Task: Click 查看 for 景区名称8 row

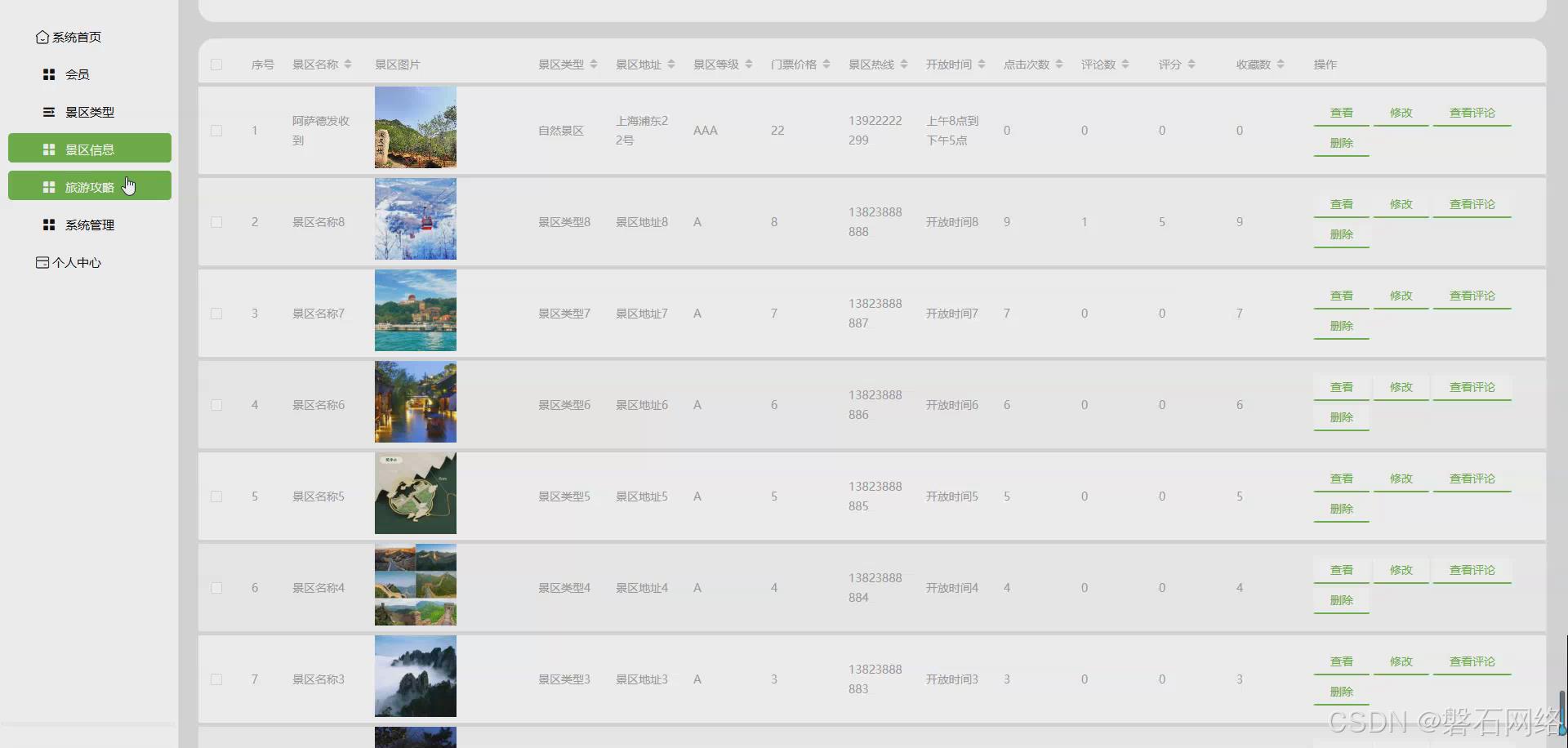Action: pyautogui.click(x=1341, y=205)
